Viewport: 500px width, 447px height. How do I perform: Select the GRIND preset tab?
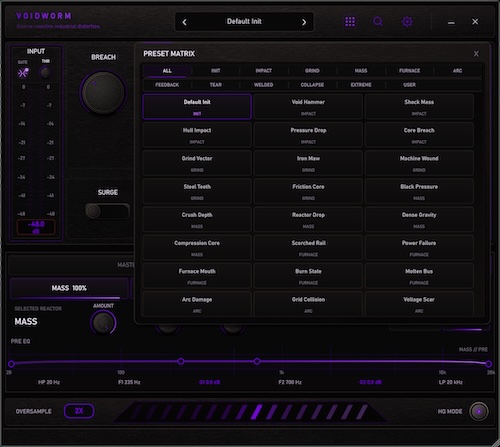coord(312,71)
